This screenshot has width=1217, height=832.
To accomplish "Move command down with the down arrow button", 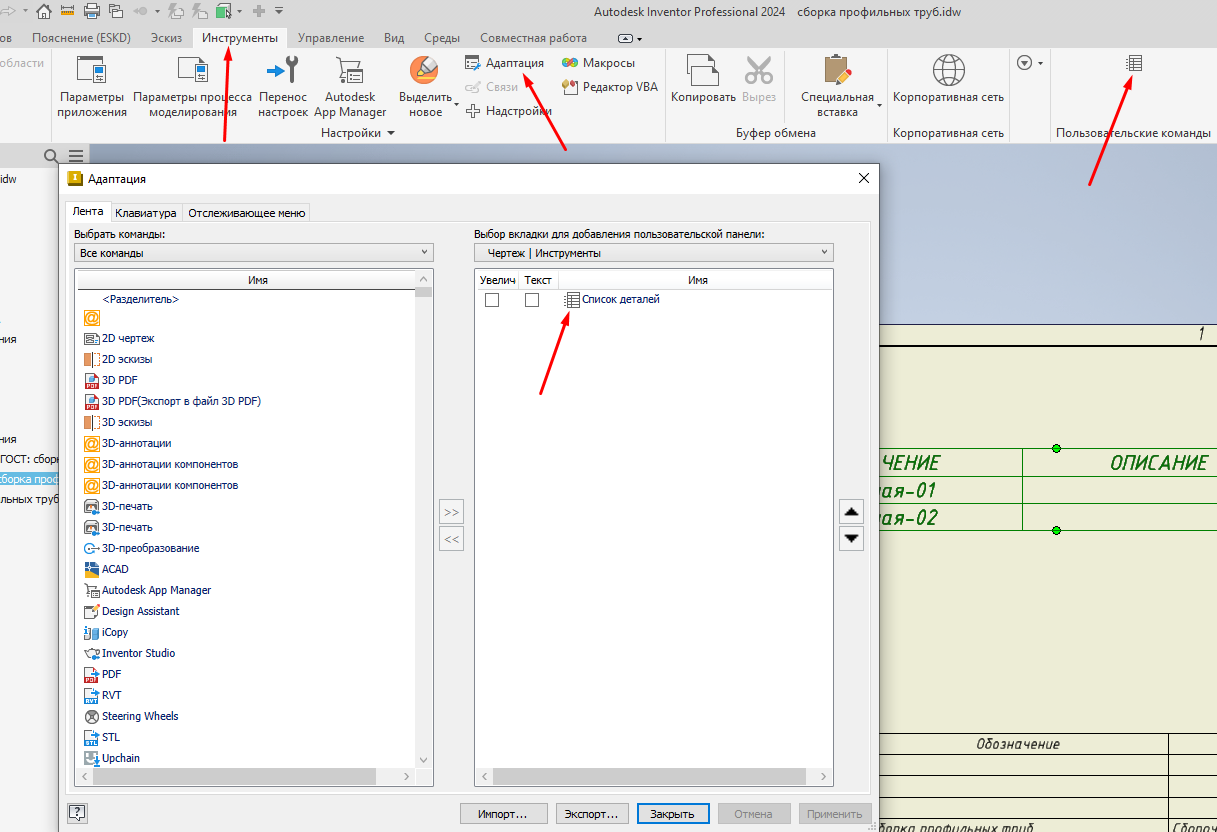I will tap(851, 538).
